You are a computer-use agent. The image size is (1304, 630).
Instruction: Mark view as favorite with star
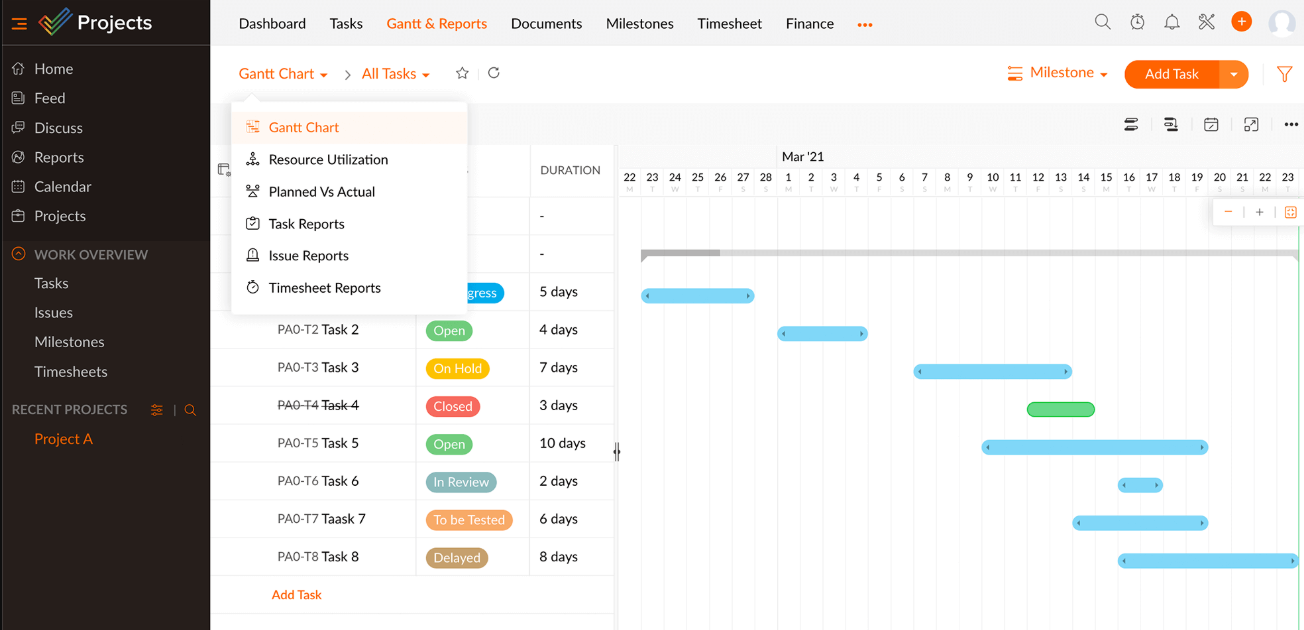tap(462, 73)
